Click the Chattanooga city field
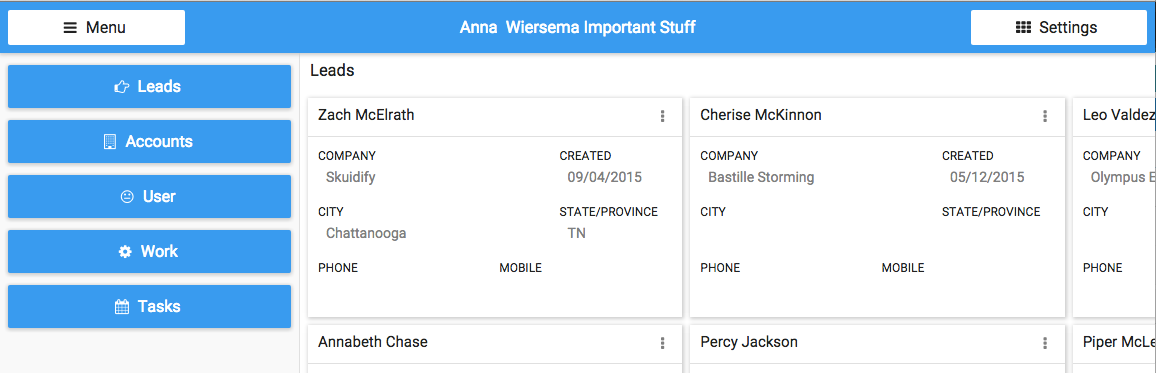Viewport: 1156px width, 373px height. [x=366, y=233]
